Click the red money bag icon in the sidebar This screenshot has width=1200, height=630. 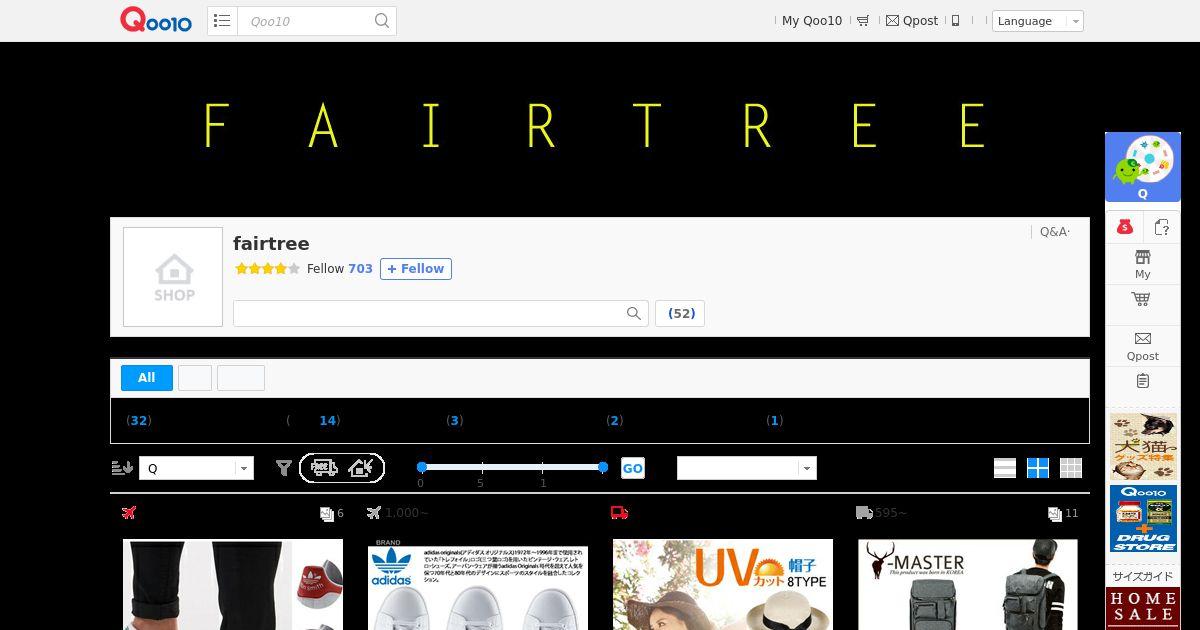(x=1124, y=227)
